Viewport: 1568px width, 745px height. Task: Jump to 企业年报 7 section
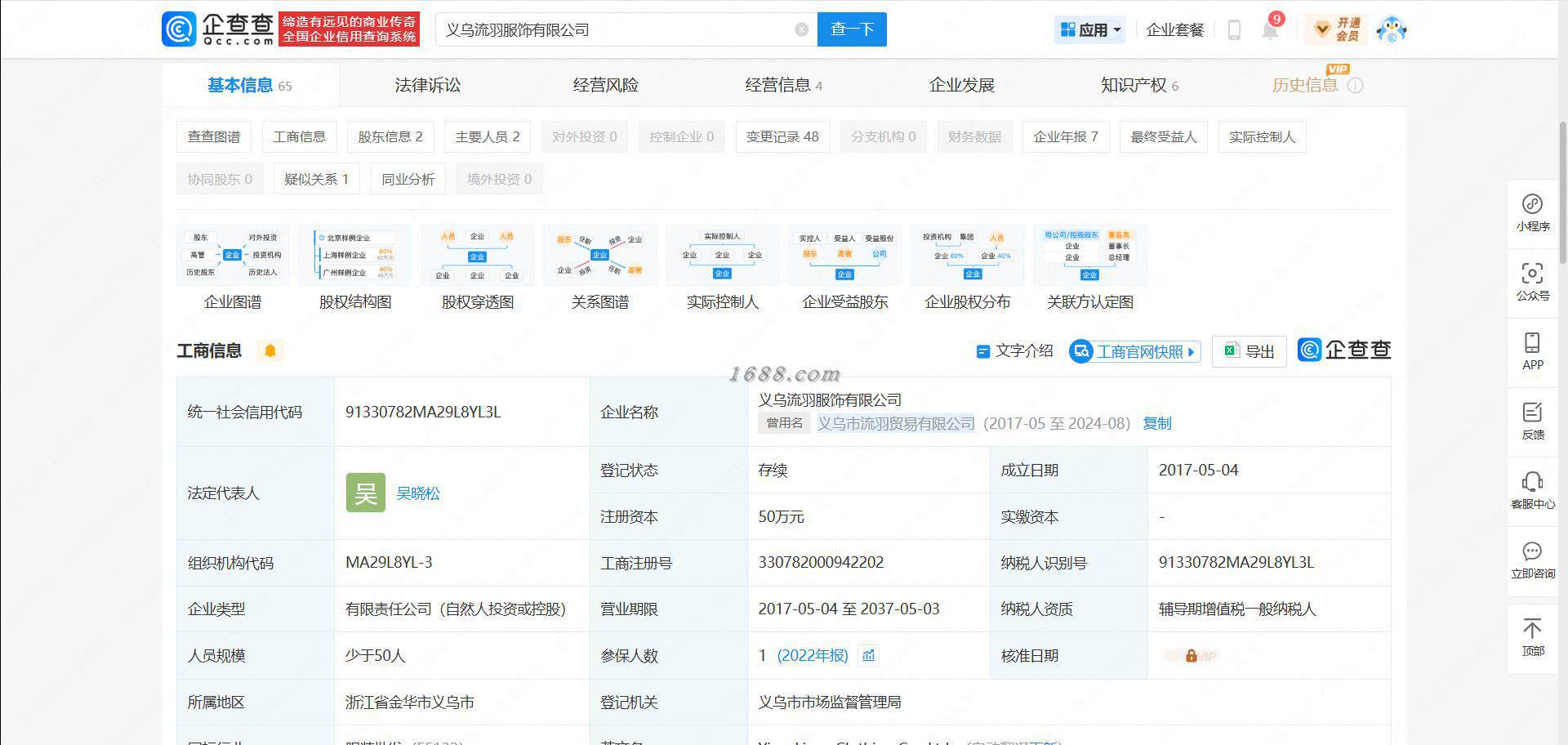tap(1066, 136)
